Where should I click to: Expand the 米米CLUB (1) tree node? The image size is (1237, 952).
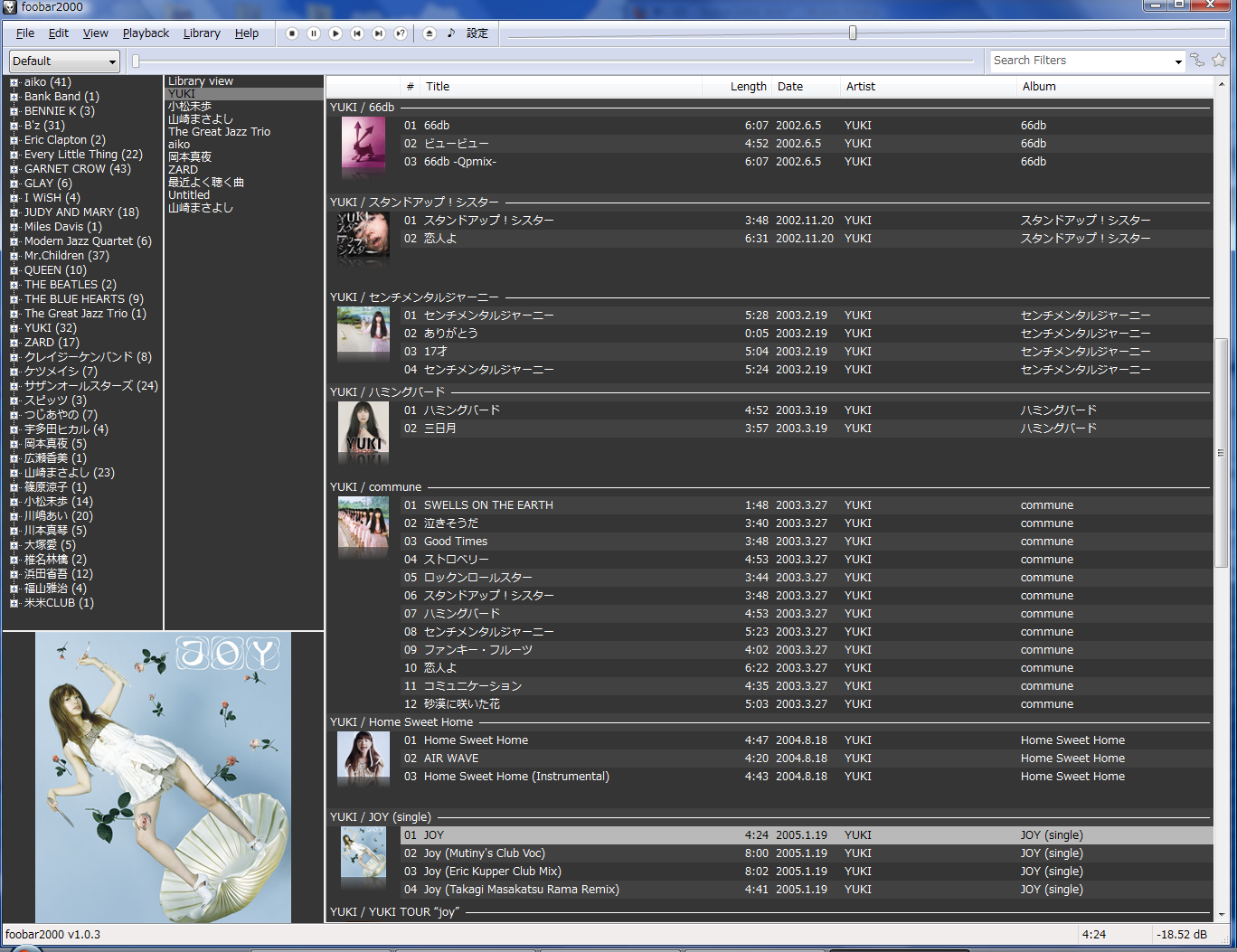coord(14,603)
